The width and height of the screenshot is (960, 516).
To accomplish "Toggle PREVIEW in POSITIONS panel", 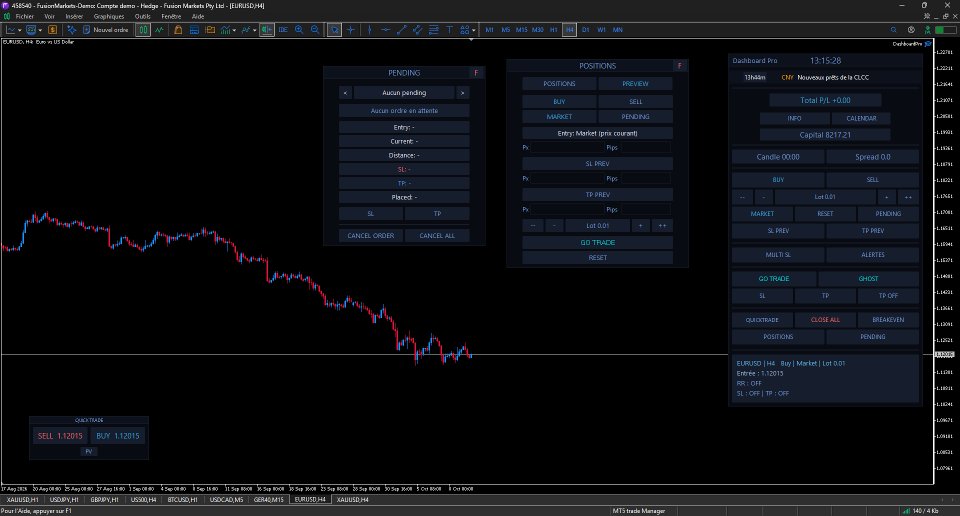I will (636, 84).
